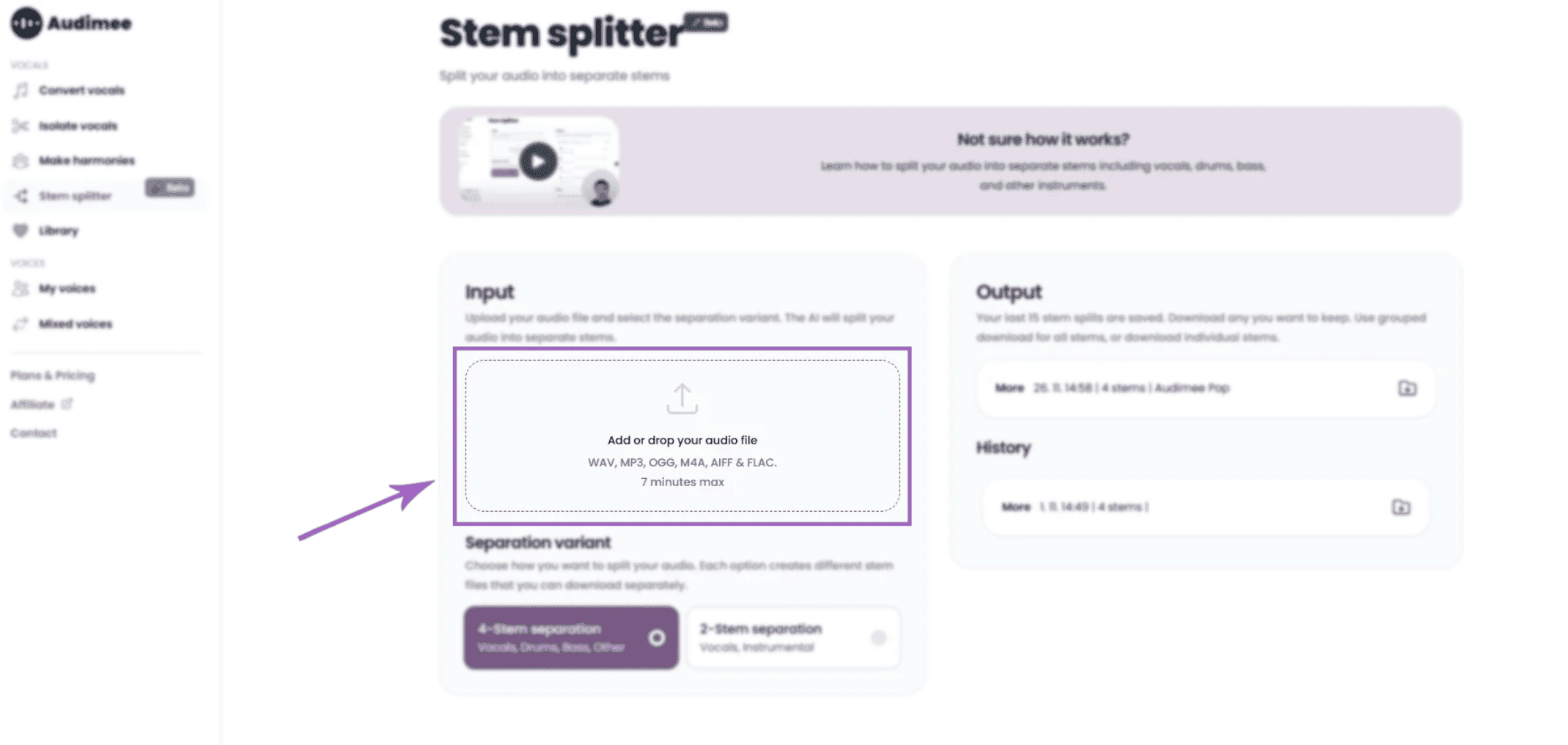This screenshot has height=745, width=1568.
Task: Click the My voices sidebar icon
Action: (21, 288)
